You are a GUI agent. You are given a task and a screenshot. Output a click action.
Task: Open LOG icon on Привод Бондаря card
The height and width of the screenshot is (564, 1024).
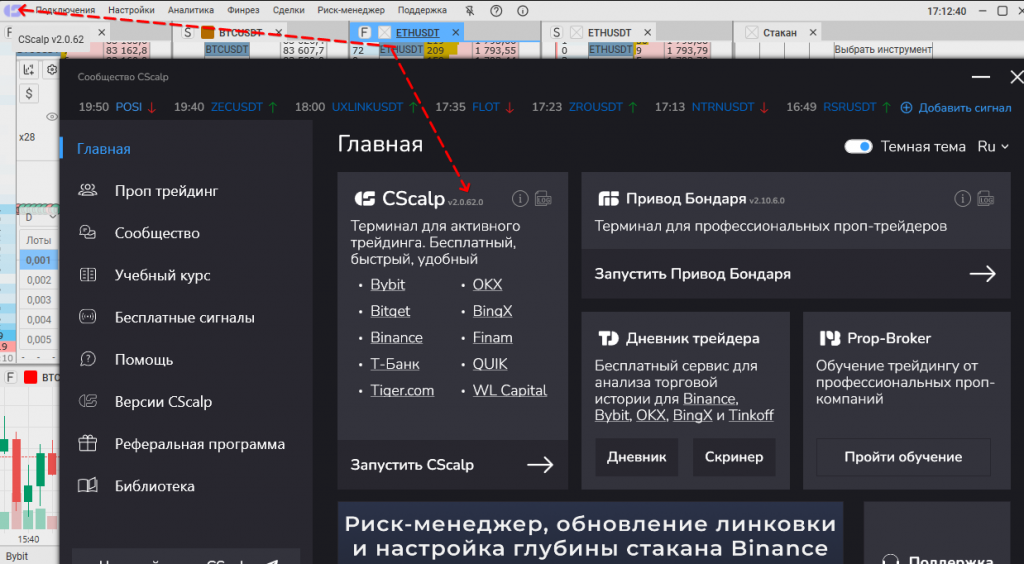click(x=986, y=198)
